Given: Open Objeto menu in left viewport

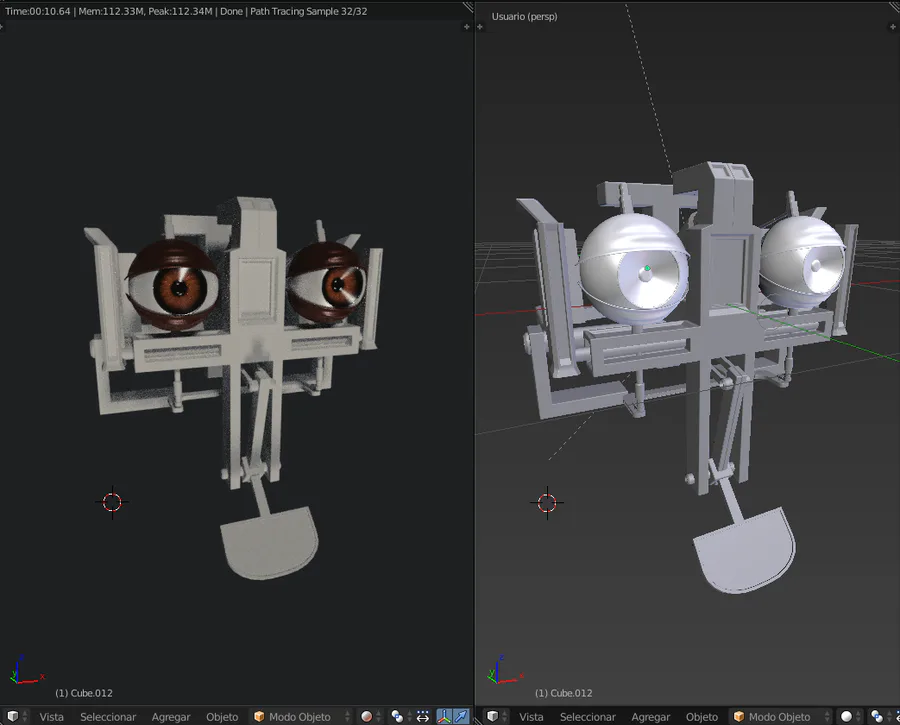Looking at the screenshot, I should click(x=222, y=717).
